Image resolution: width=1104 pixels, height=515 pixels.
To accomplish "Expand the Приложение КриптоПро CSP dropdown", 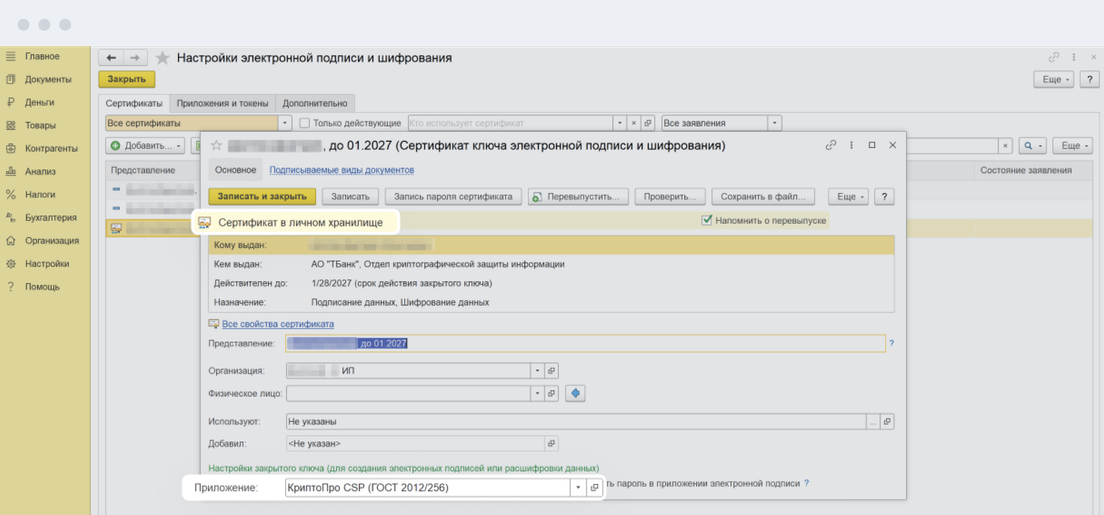I will pos(577,487).
